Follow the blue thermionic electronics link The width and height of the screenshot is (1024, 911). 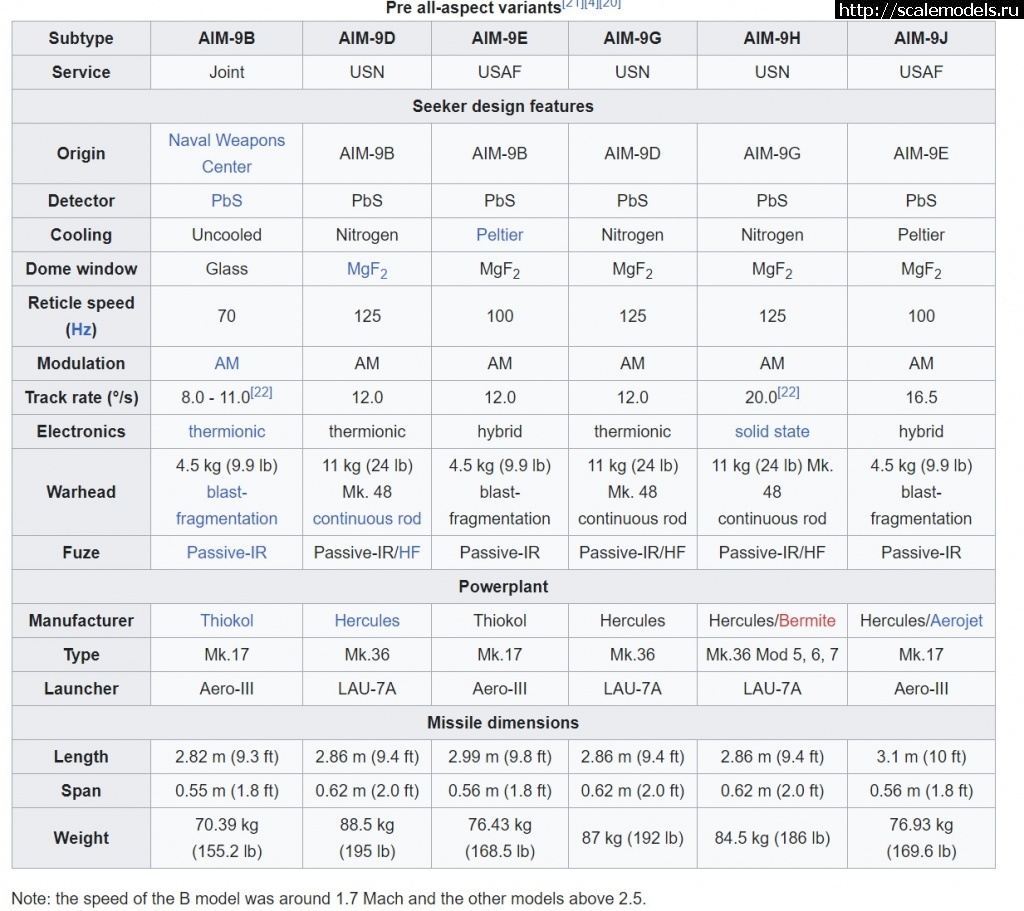tap(226, 431)
